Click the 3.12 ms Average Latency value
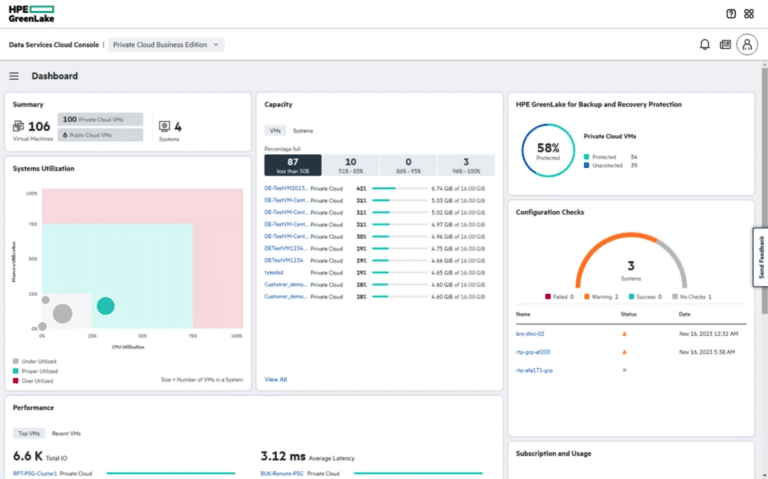This screenshot has width=768, height=479. (x=283, y=456)
